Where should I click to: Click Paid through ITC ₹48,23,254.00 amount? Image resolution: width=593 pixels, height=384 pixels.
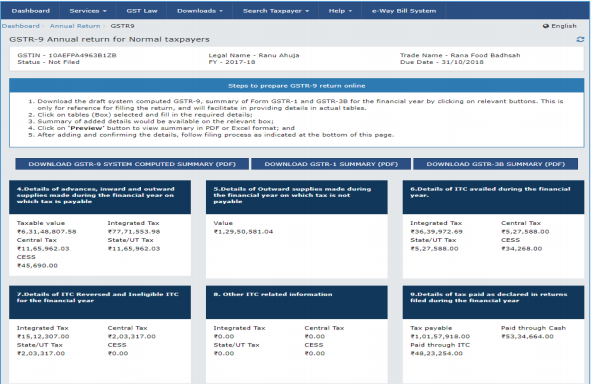(436, 354)
